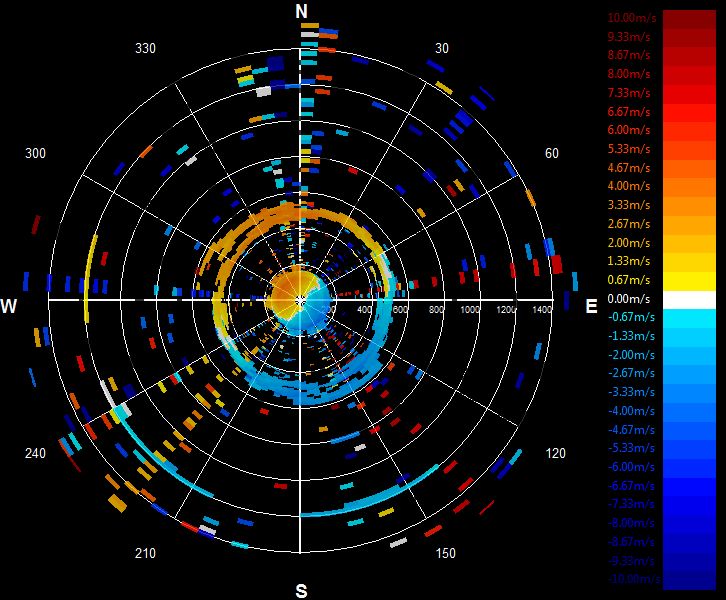The height and width of the screenshot is (600, 726).
Task: Click the S south compass label
Action: (x=301, y=591)
